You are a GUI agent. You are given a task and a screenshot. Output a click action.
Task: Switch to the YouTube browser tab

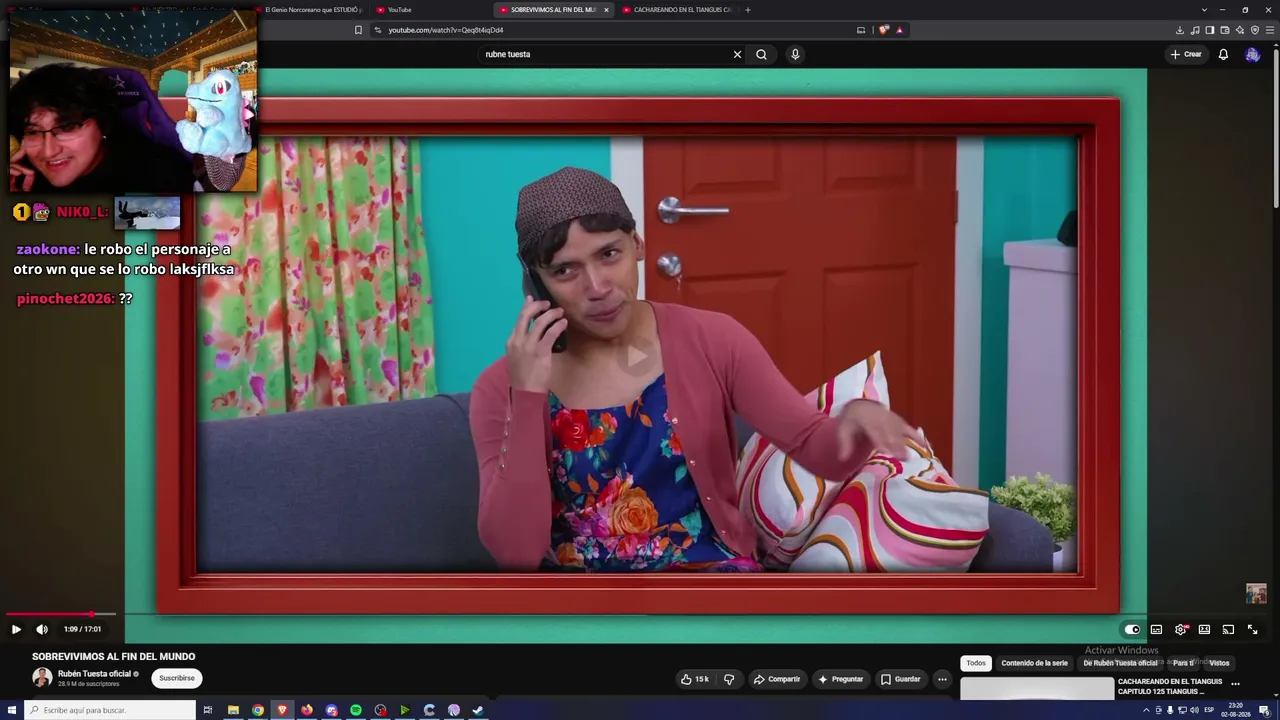[399, 10]
